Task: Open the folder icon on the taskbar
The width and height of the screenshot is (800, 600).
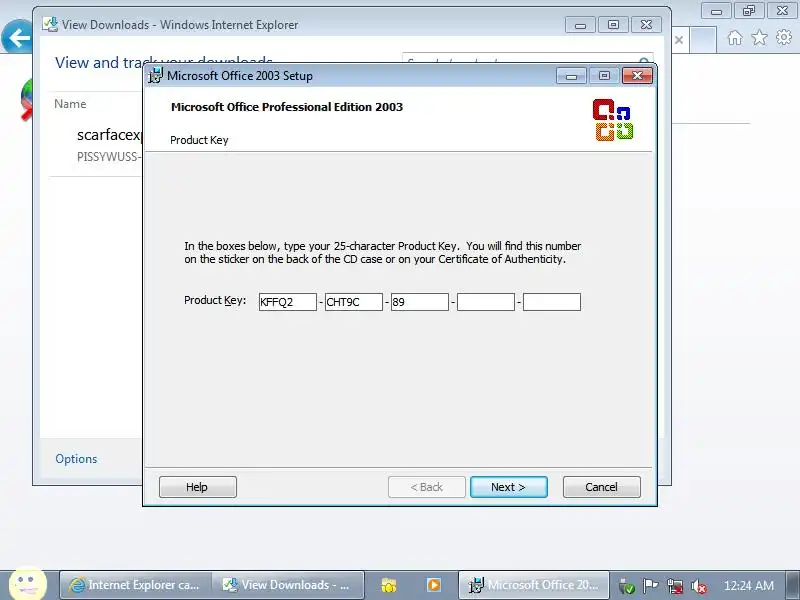Action: (x=389, y=585)
